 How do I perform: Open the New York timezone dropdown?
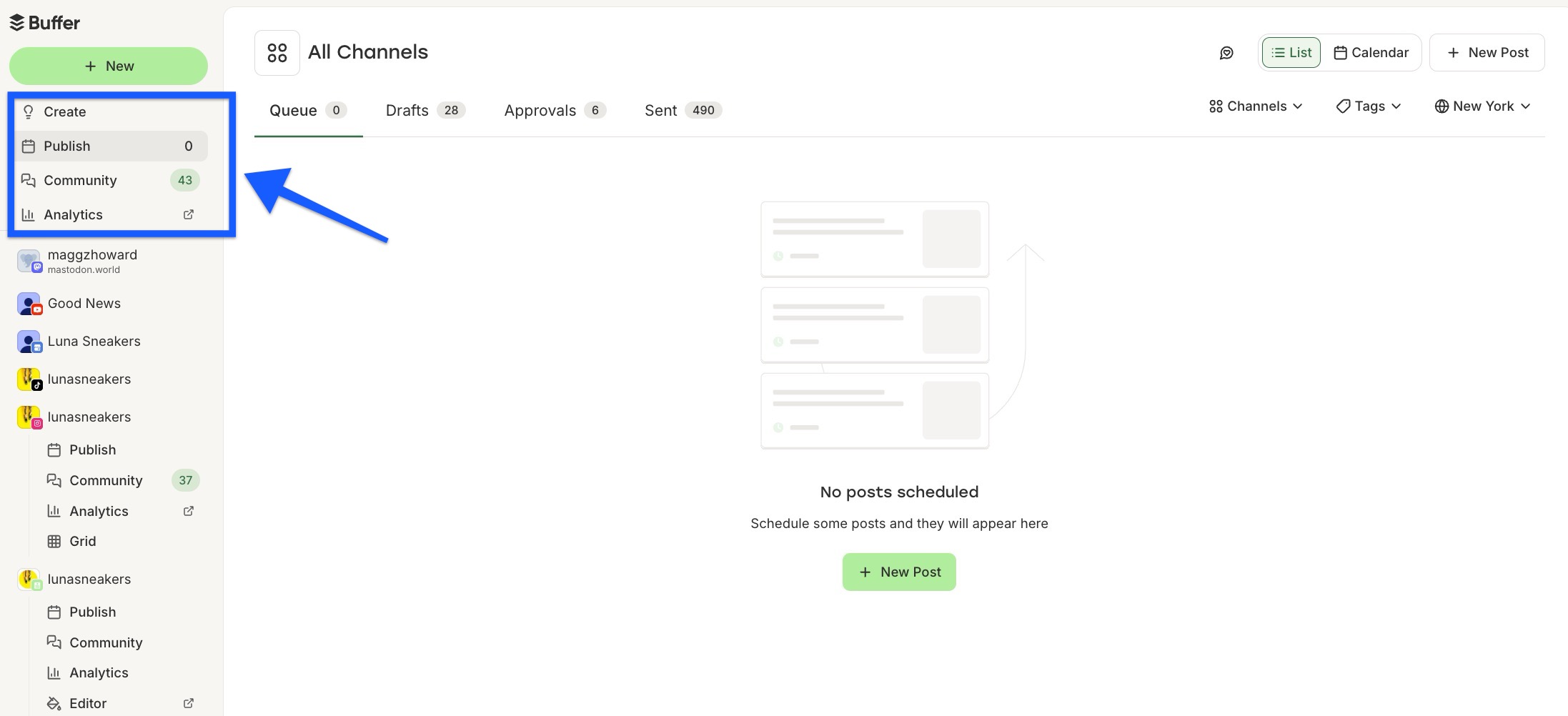(x=1482, y=106)
